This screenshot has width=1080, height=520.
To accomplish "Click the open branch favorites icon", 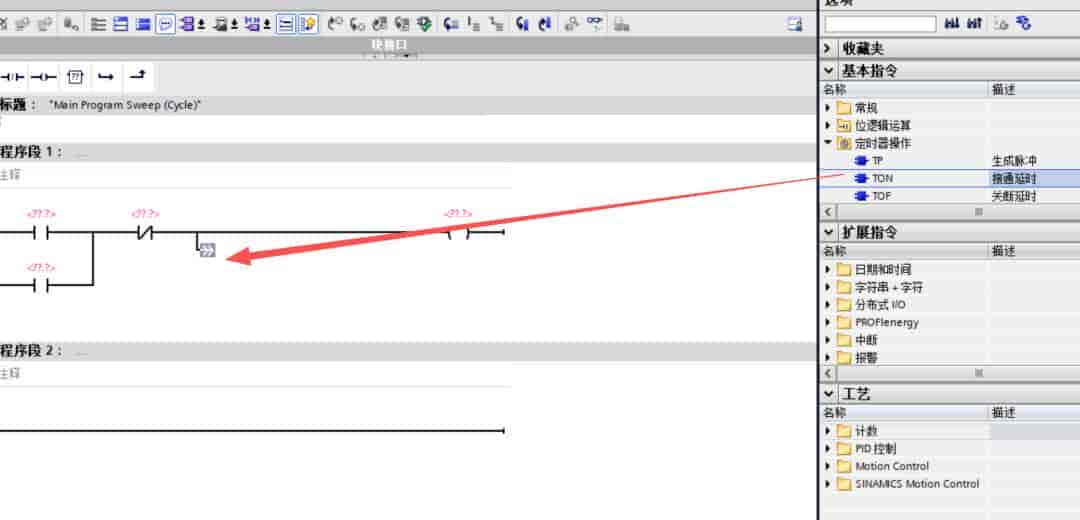I will (x=105, y=77).
